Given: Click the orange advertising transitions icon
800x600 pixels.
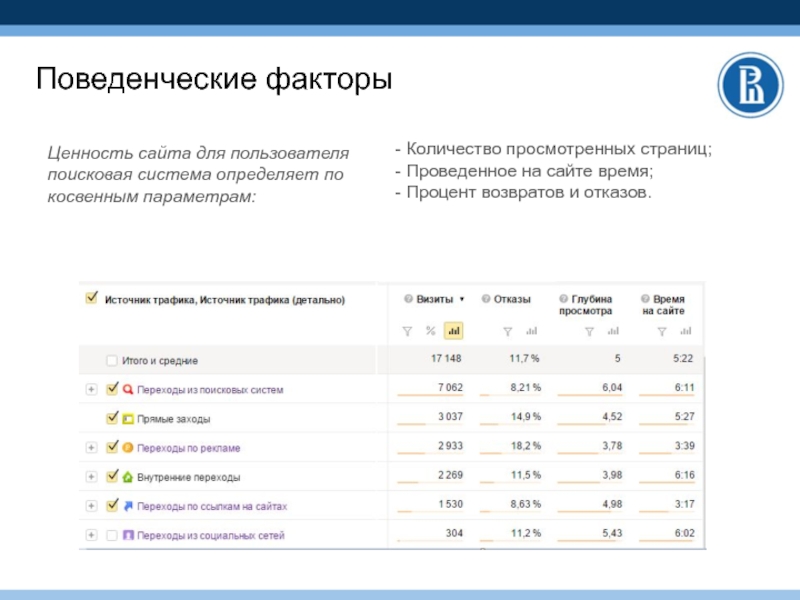Looking at the screenshot, I should click(128, 448).
